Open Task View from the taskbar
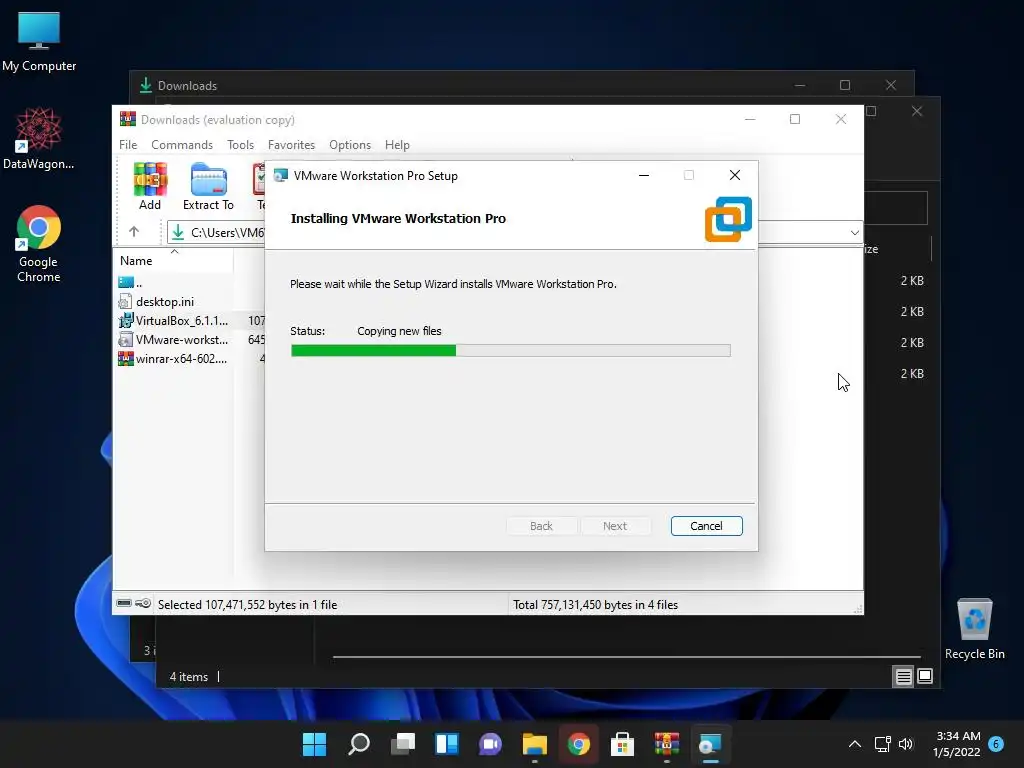Viewport: 1024px width, 768px height. 403,744
